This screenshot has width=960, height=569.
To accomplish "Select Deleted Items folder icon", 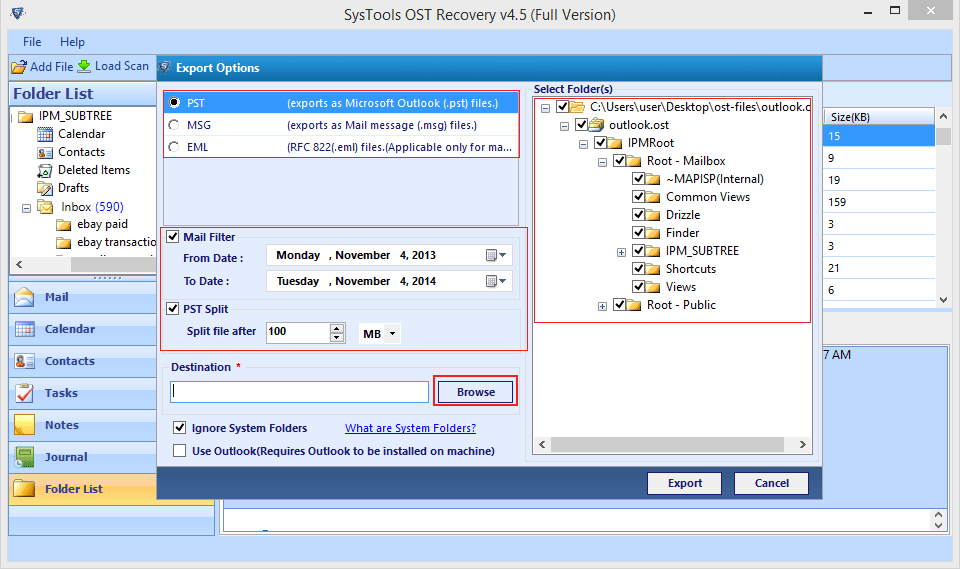I will pos(45,170).
